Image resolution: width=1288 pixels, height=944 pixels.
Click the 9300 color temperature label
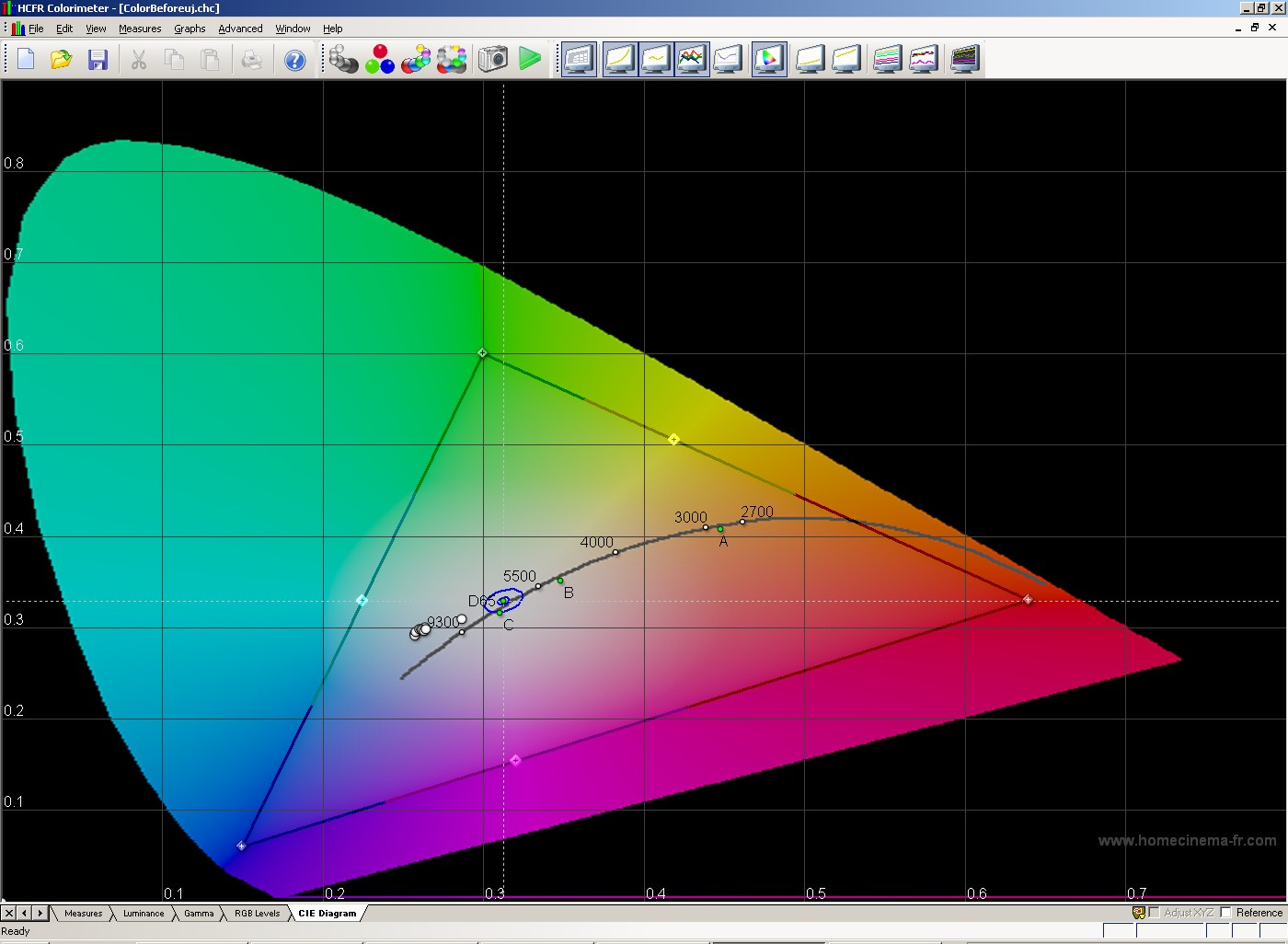443,622
